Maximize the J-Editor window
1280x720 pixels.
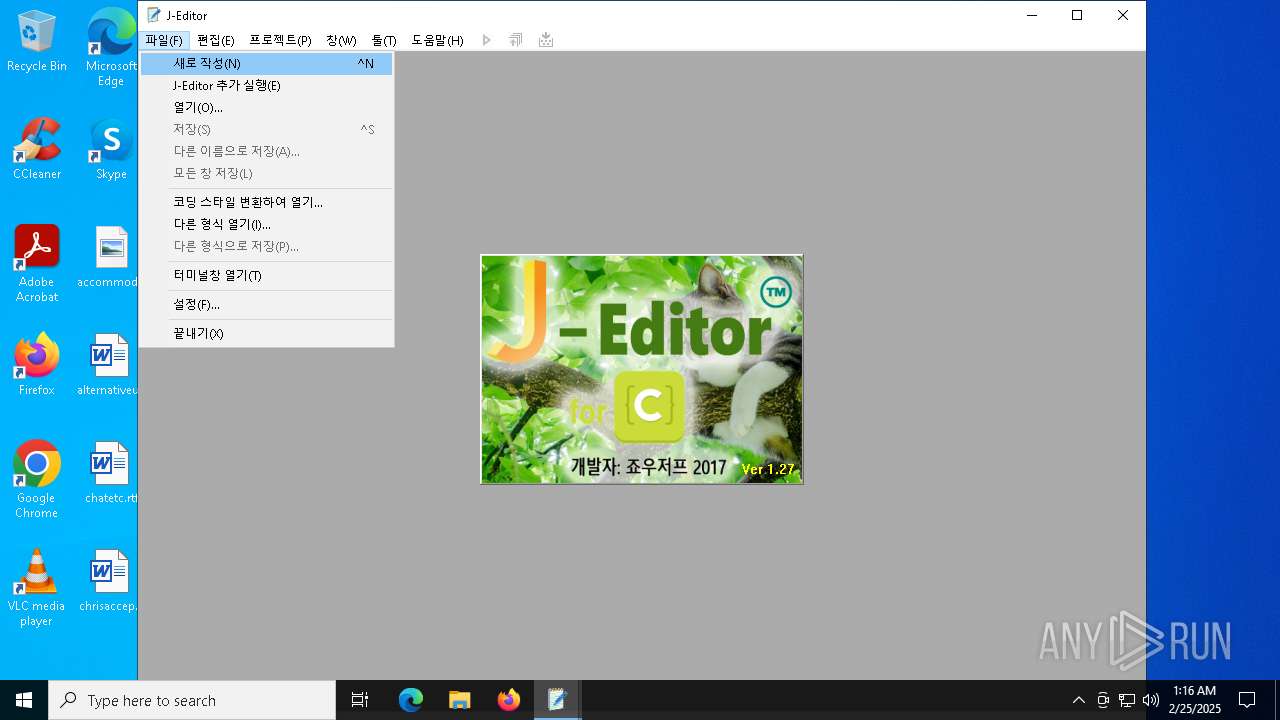(x=1077, y=15)
